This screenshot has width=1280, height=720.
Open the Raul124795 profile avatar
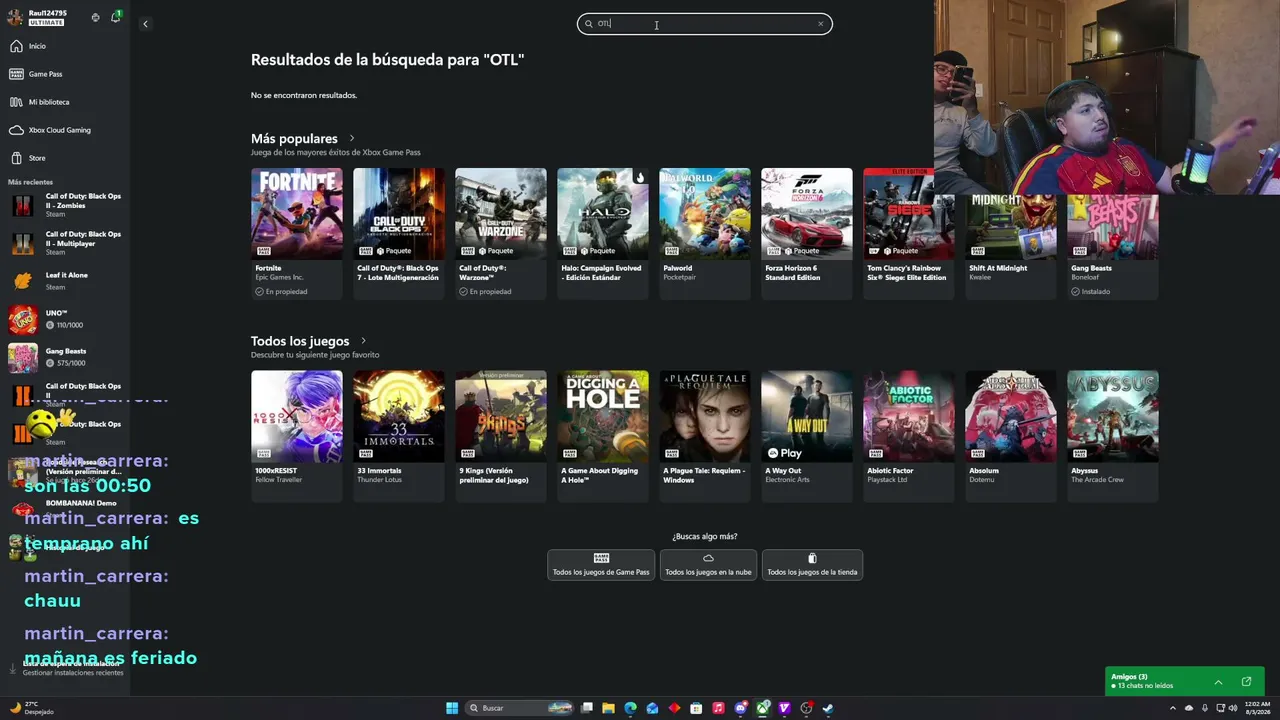click(x=15, y=17)
